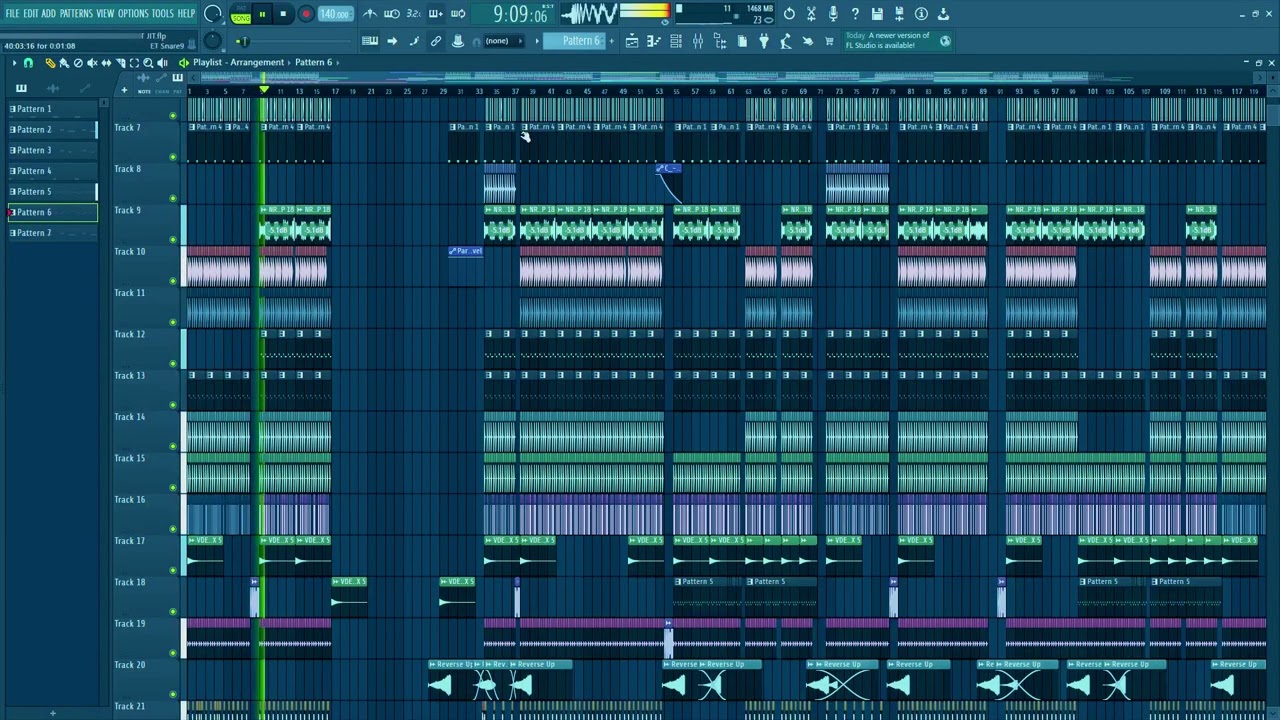1280x720 pixels.
Task: Click the 9:09:06 time display
Action: click(521, 15)
